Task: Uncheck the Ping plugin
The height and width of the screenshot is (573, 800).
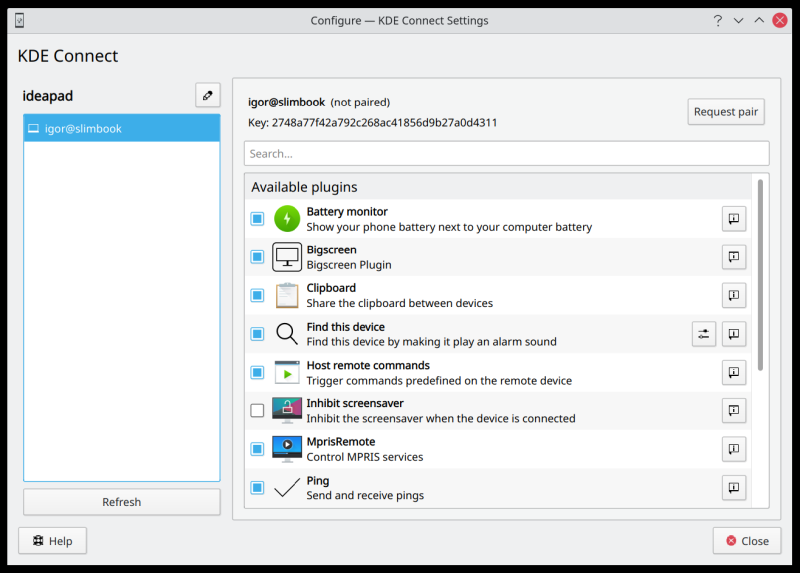Action: pyautogui.click(x=257, y=488)
